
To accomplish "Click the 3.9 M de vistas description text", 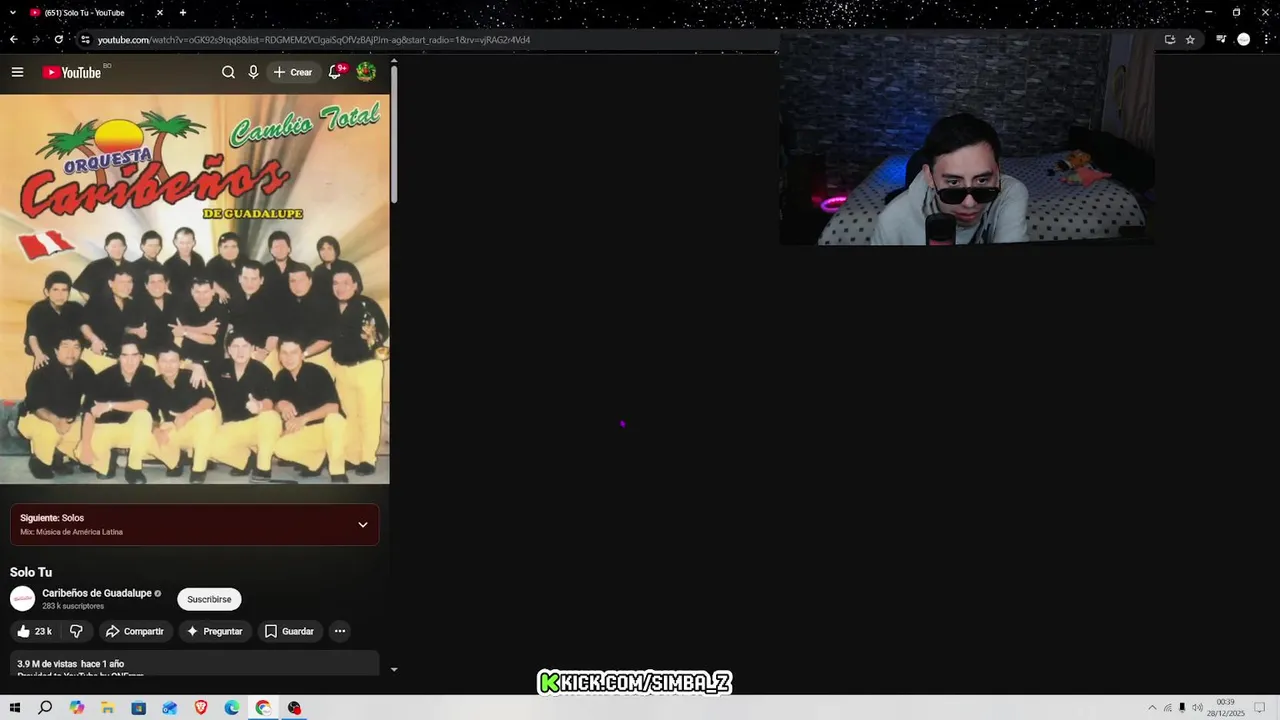I will [x=70, y=664].
